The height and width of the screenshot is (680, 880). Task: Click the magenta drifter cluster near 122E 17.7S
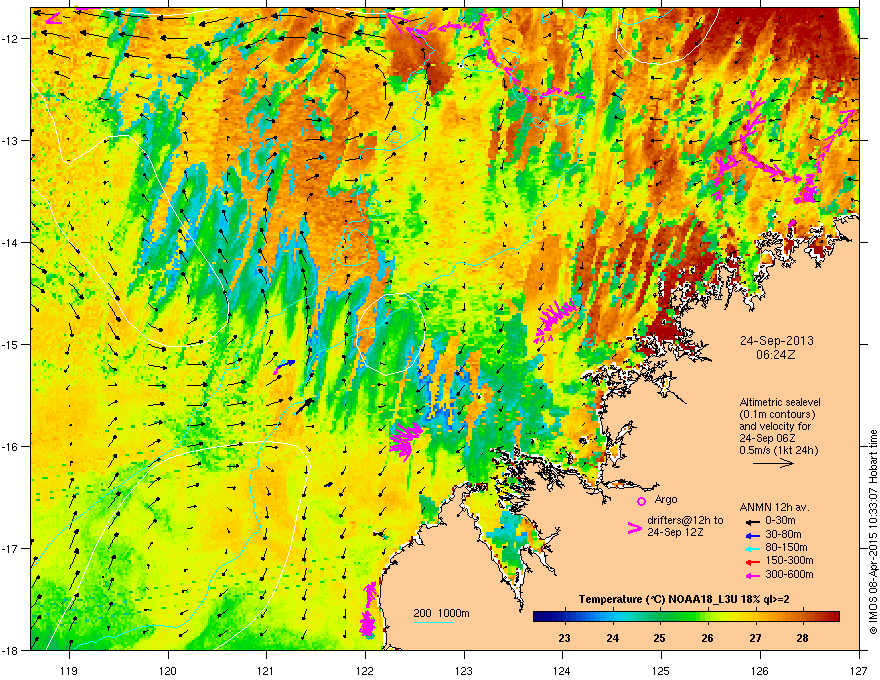click(368, 610)
